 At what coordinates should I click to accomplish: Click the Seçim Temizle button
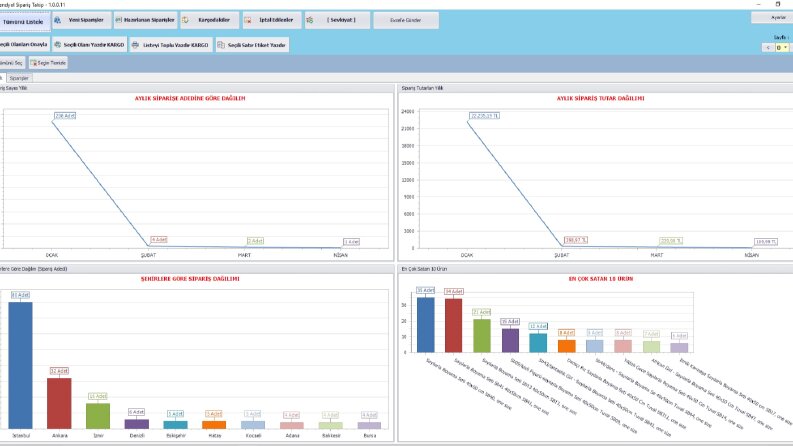[48, 63]
